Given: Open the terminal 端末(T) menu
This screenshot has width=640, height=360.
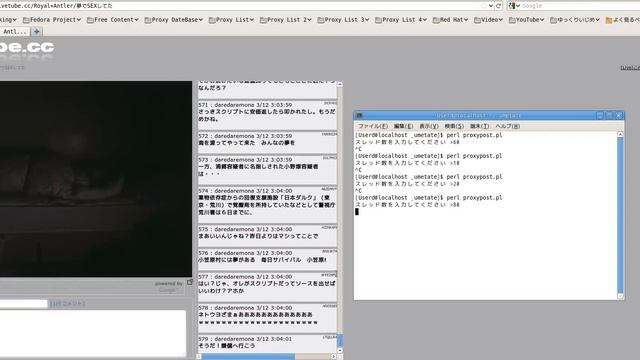Looking at the screenshot, I should tap(479, 126).
